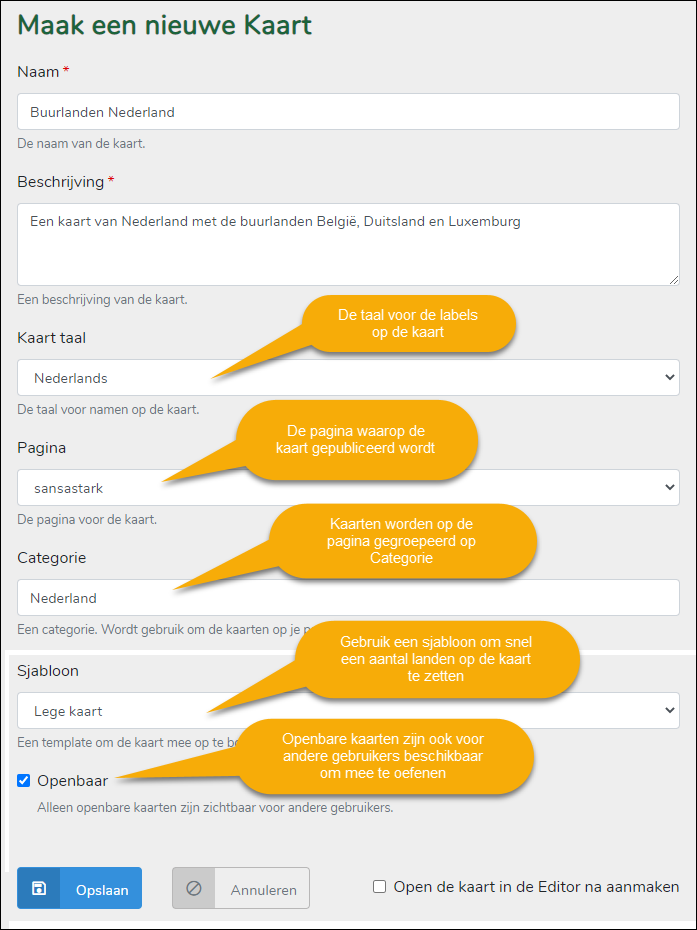Image resolution: width=697 pixels, height=930 pixels.
Task: Focus the Beschrijving text area
Action: (x=348, y=244)
